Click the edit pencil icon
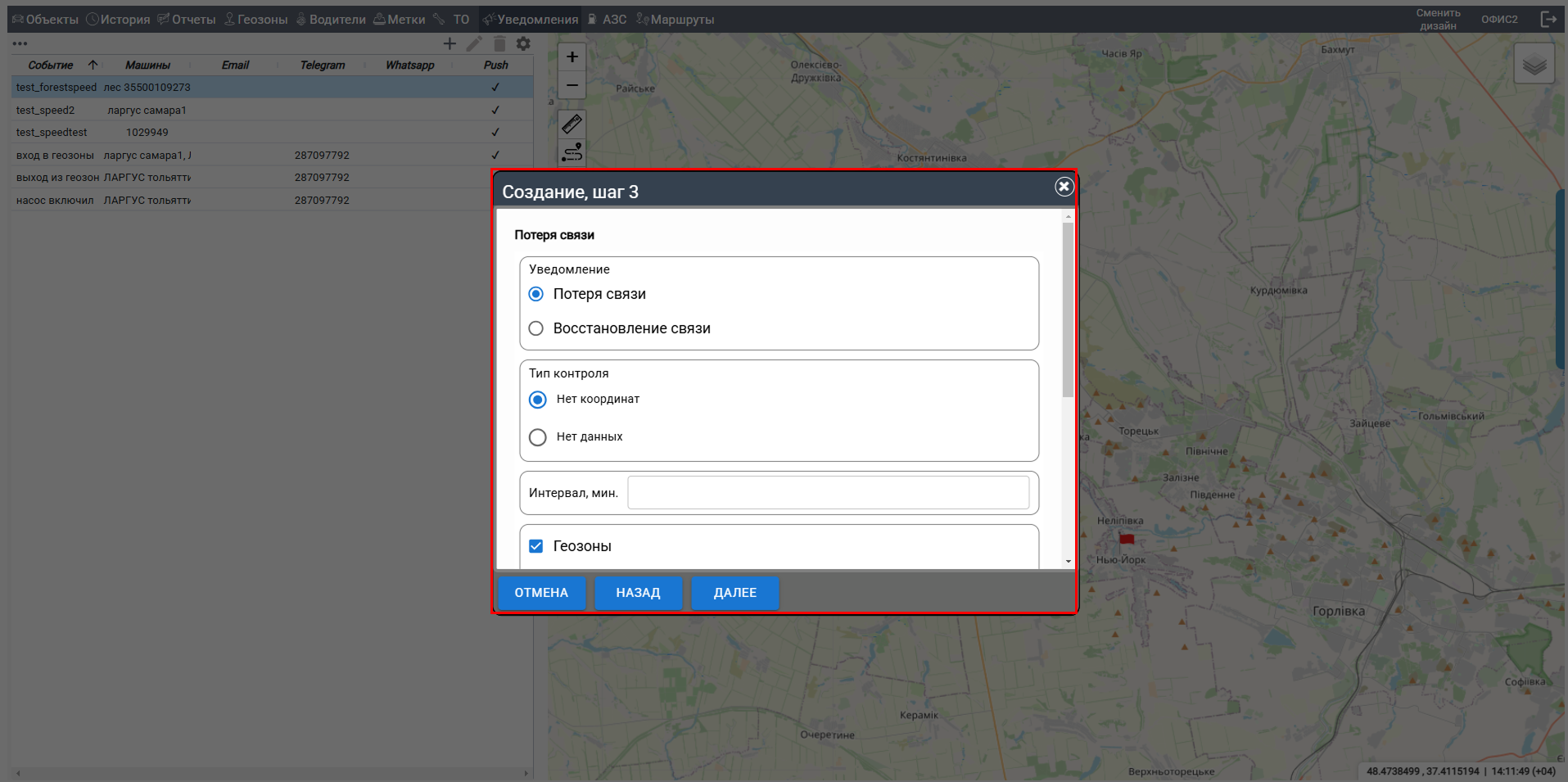 tap(474, 43)
